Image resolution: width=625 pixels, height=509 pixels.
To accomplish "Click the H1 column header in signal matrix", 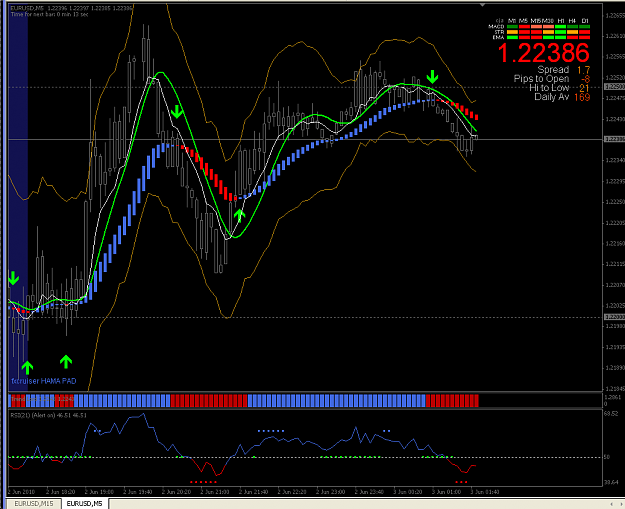I will [560, 21].
